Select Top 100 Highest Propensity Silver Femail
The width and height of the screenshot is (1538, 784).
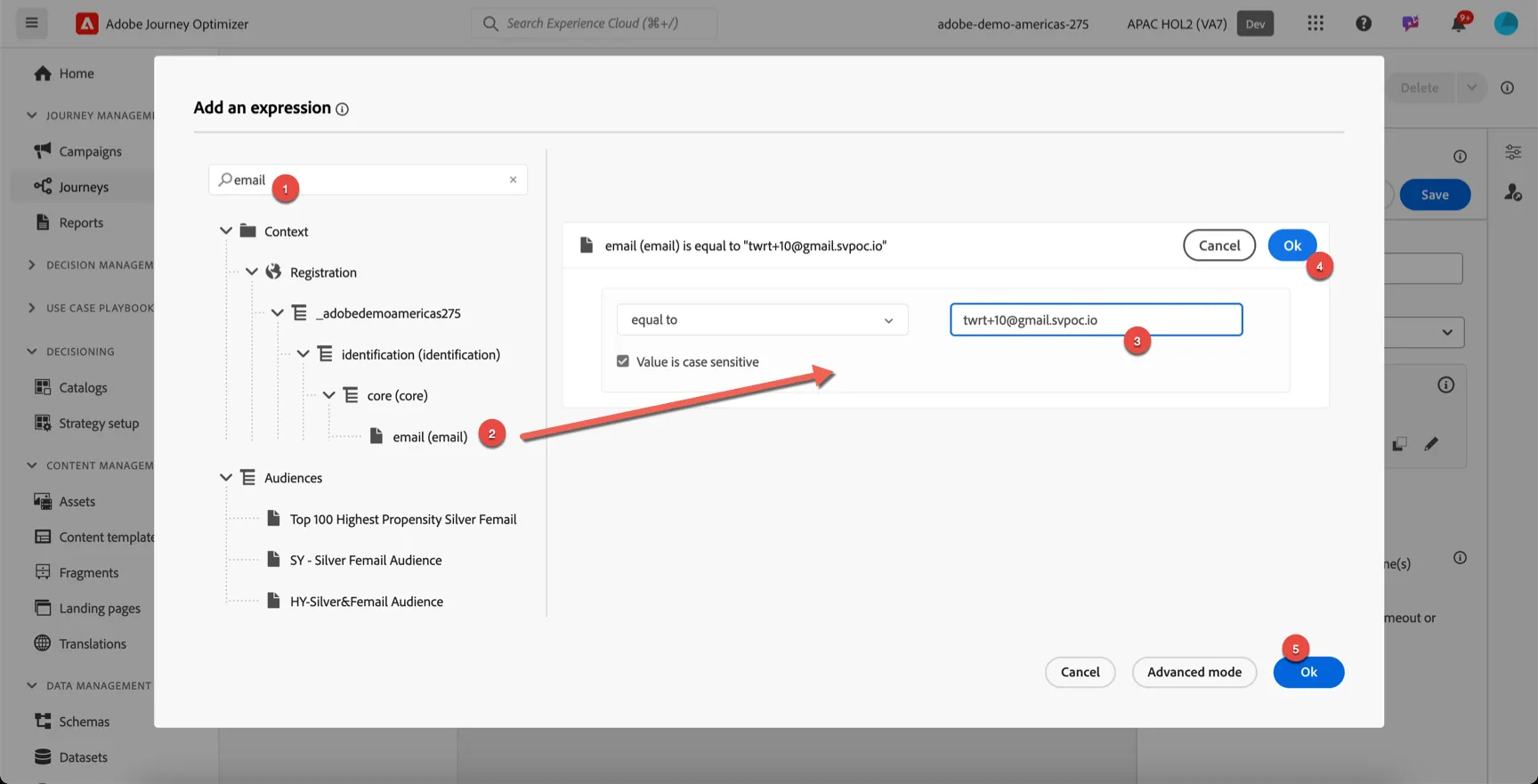pyautogui.click(x=402, y=519)
